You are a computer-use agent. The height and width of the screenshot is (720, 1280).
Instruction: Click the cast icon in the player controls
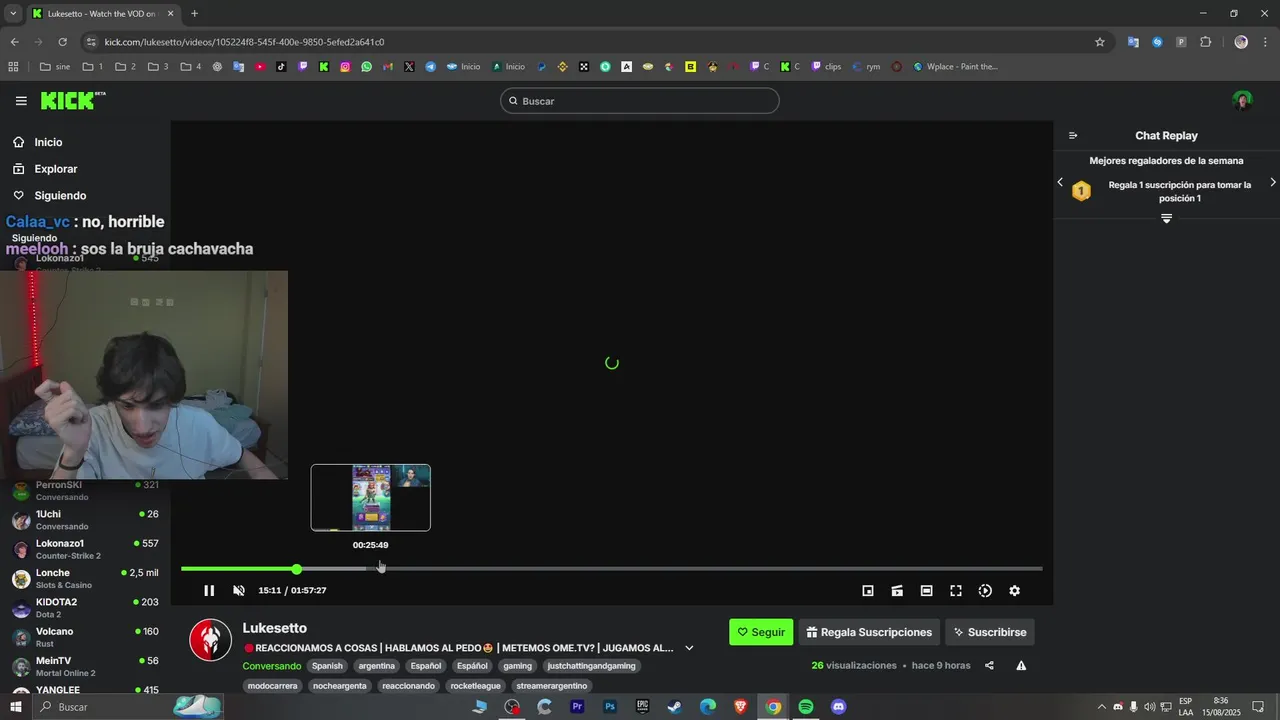click(897, 591)
